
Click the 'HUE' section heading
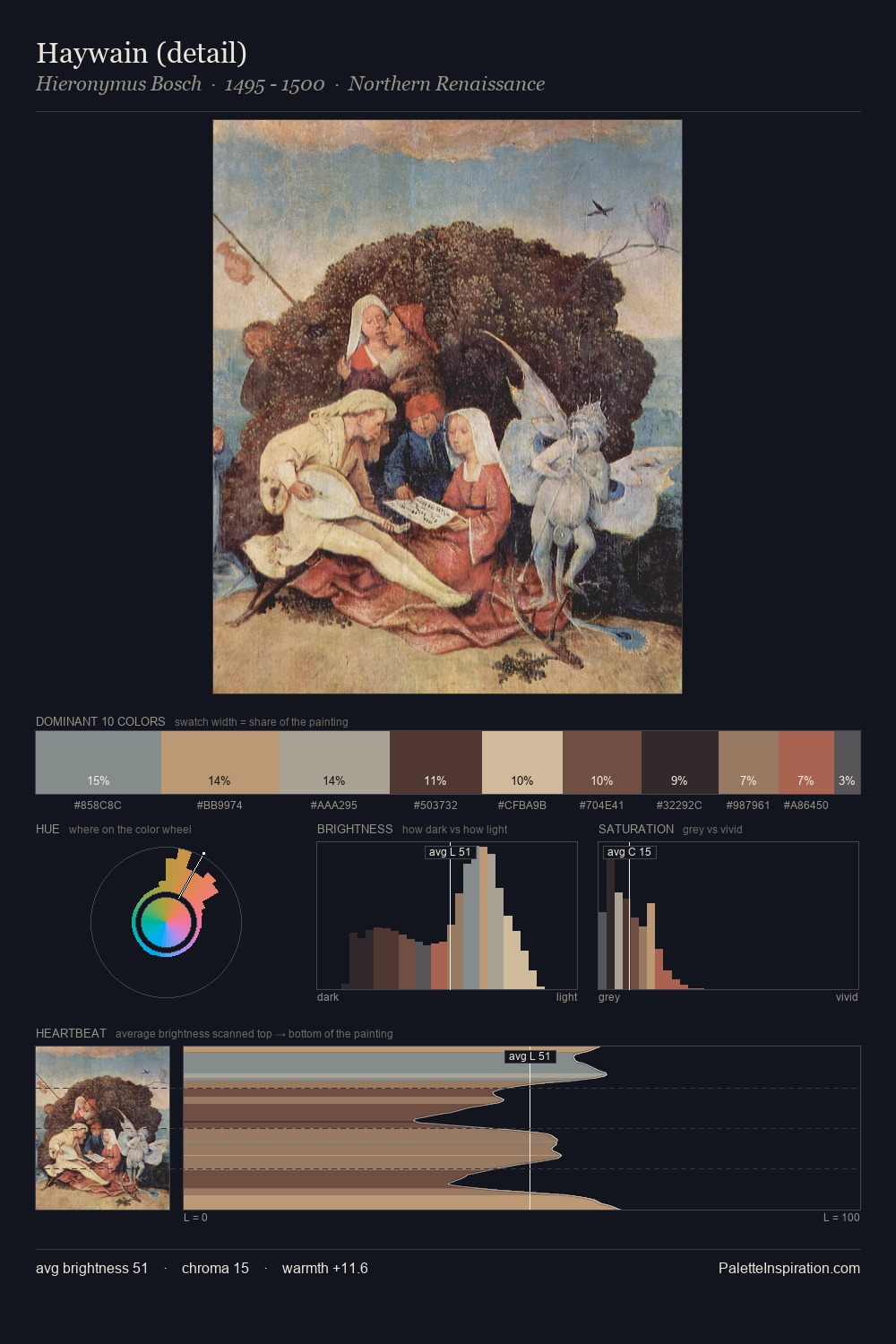pyautogui.click(x=47, y=829)
